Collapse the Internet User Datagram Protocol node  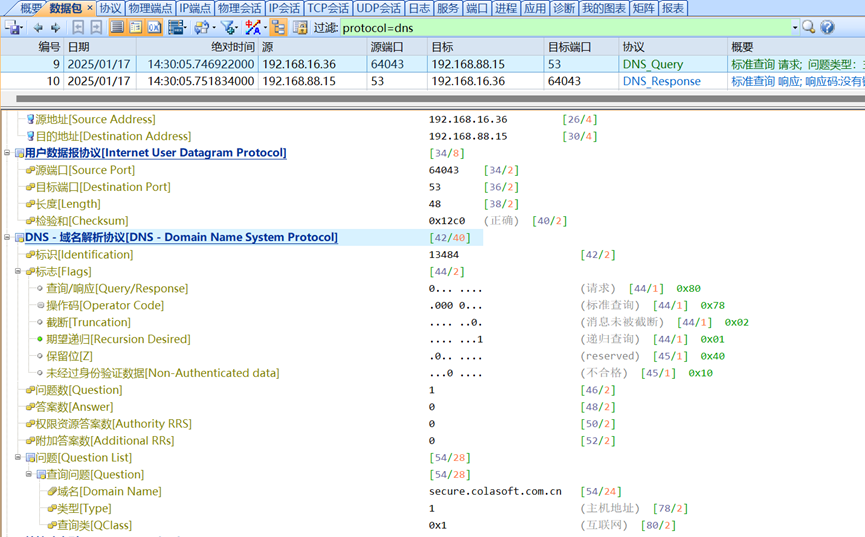[x=8, y=153]
